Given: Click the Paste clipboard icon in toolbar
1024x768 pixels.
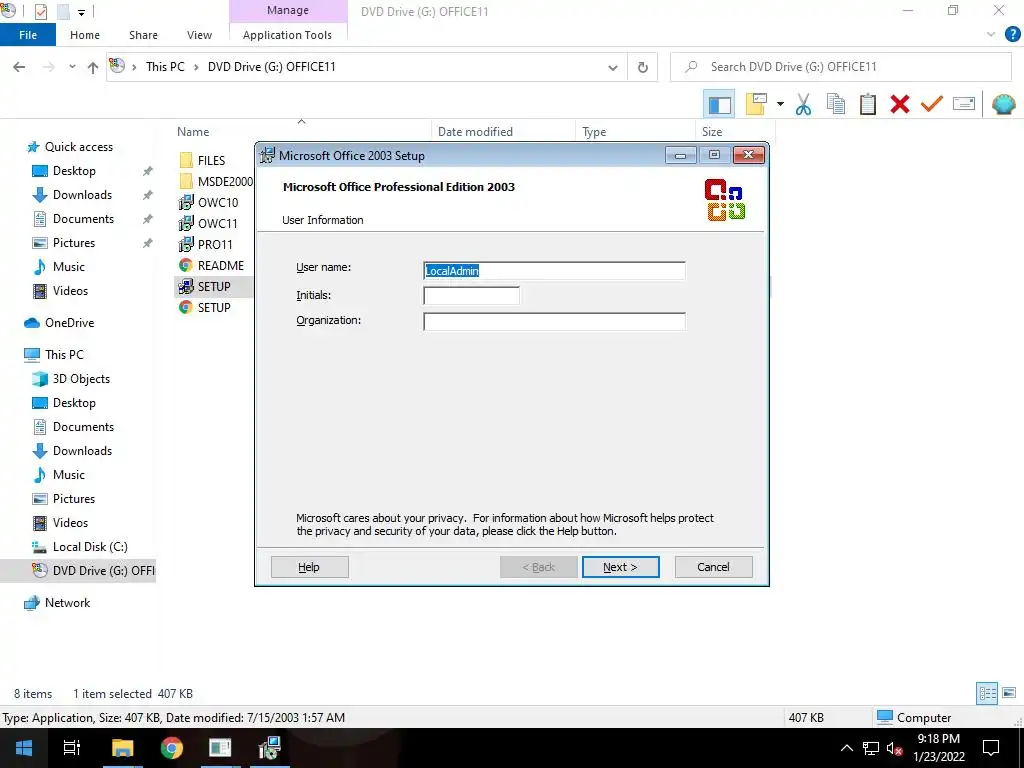Looking at the screenshot, I should (867, 104).
